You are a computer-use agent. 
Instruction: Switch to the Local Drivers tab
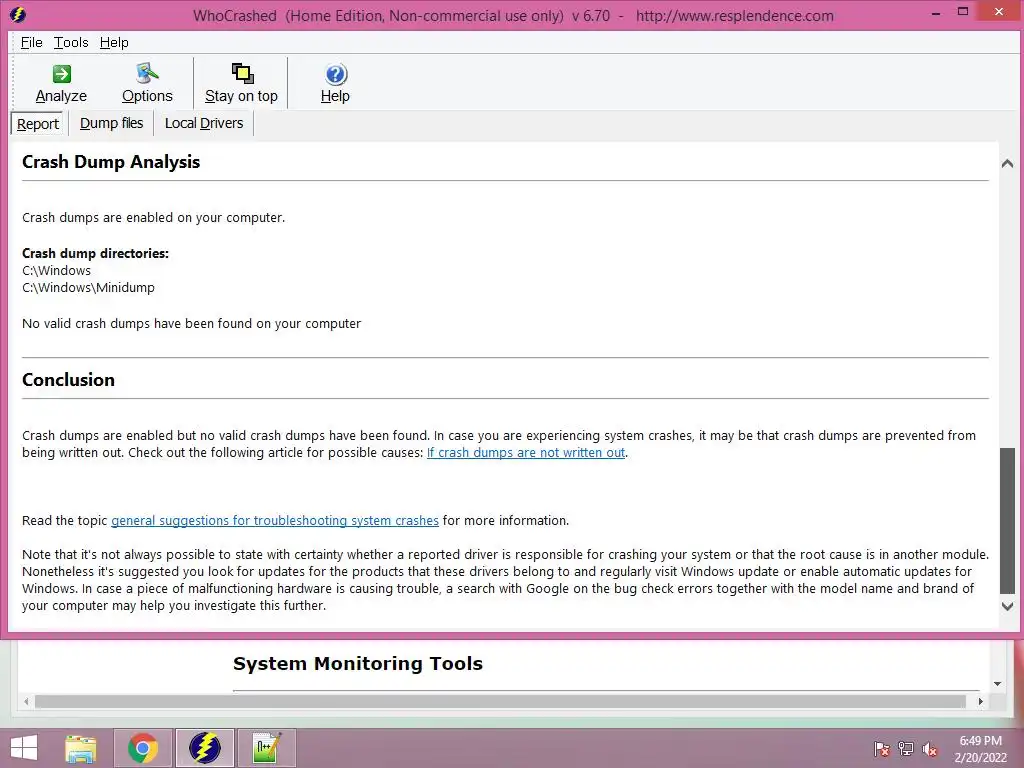[x=204, y=123]
